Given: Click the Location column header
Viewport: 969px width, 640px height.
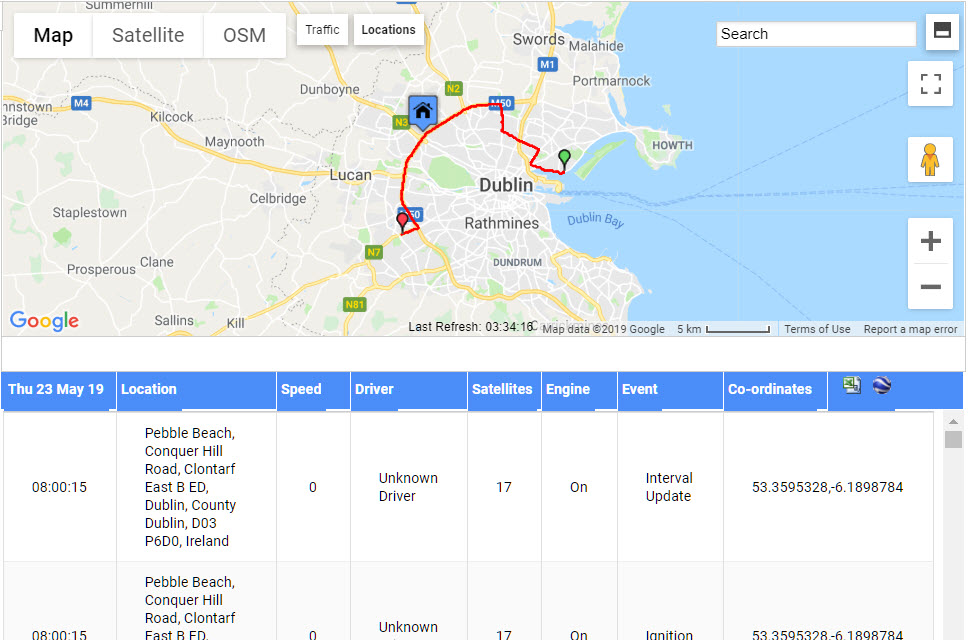Looking at the screenshot, I should coord(196,390).
